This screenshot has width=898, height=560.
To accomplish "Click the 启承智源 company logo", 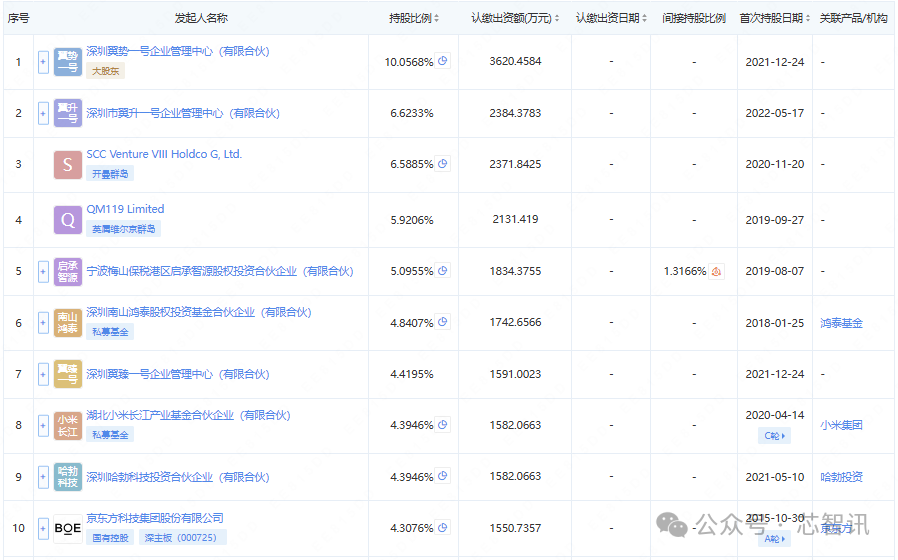I will (x=68, y=271).
